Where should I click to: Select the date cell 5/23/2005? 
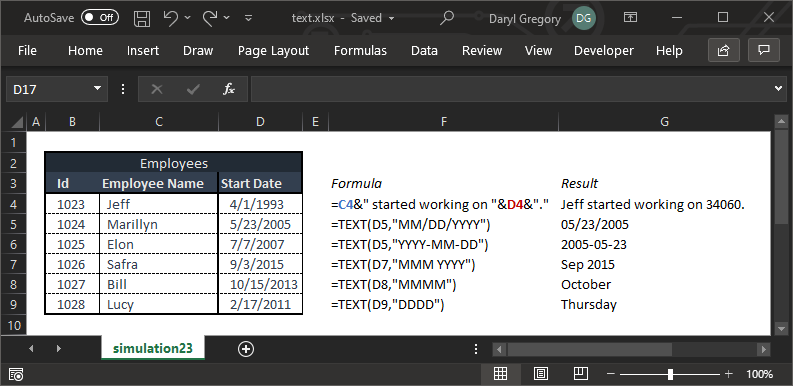(x=260, y=224)
